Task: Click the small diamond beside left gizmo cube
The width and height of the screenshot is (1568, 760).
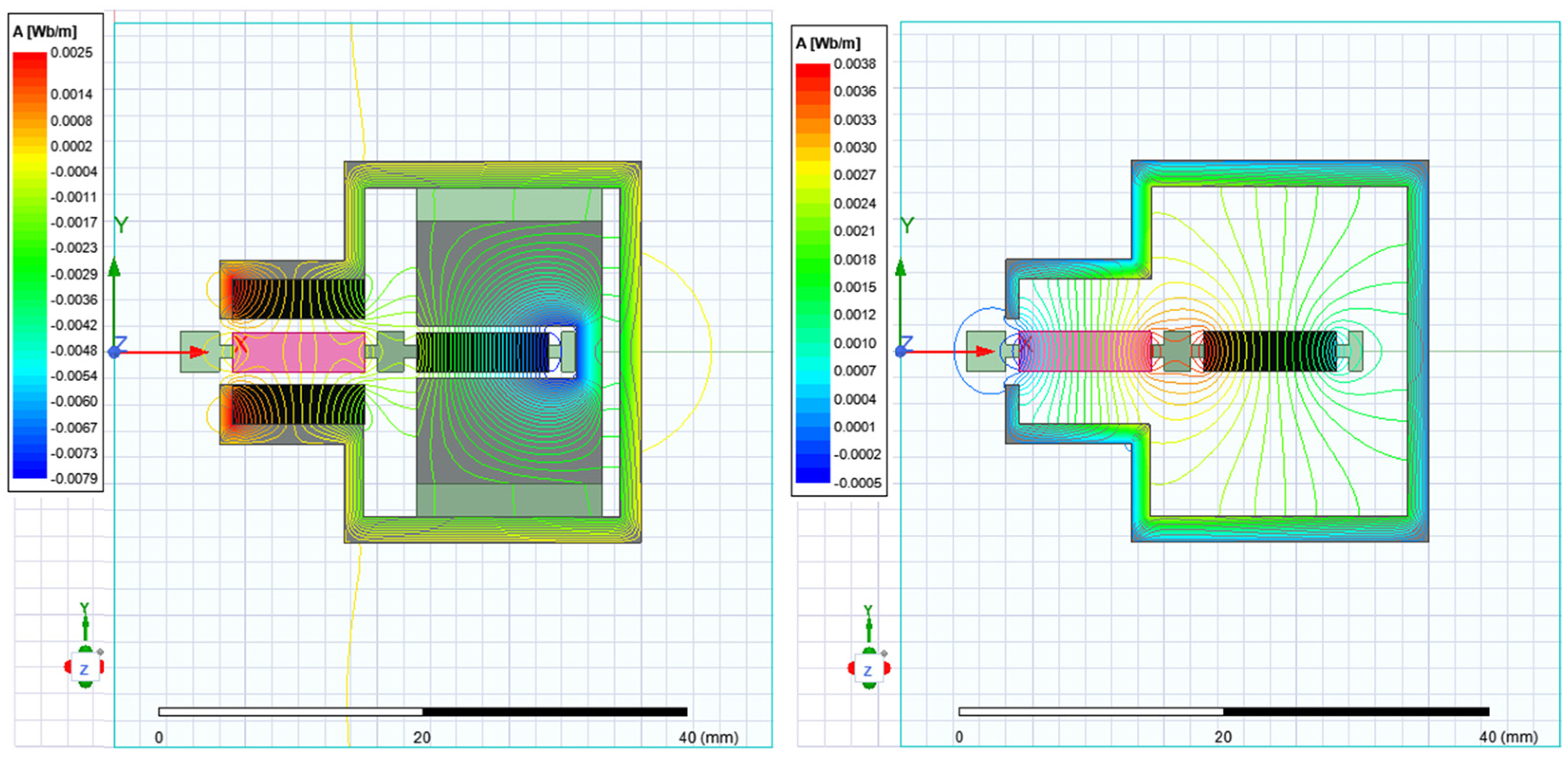Action: pos(101,652)
